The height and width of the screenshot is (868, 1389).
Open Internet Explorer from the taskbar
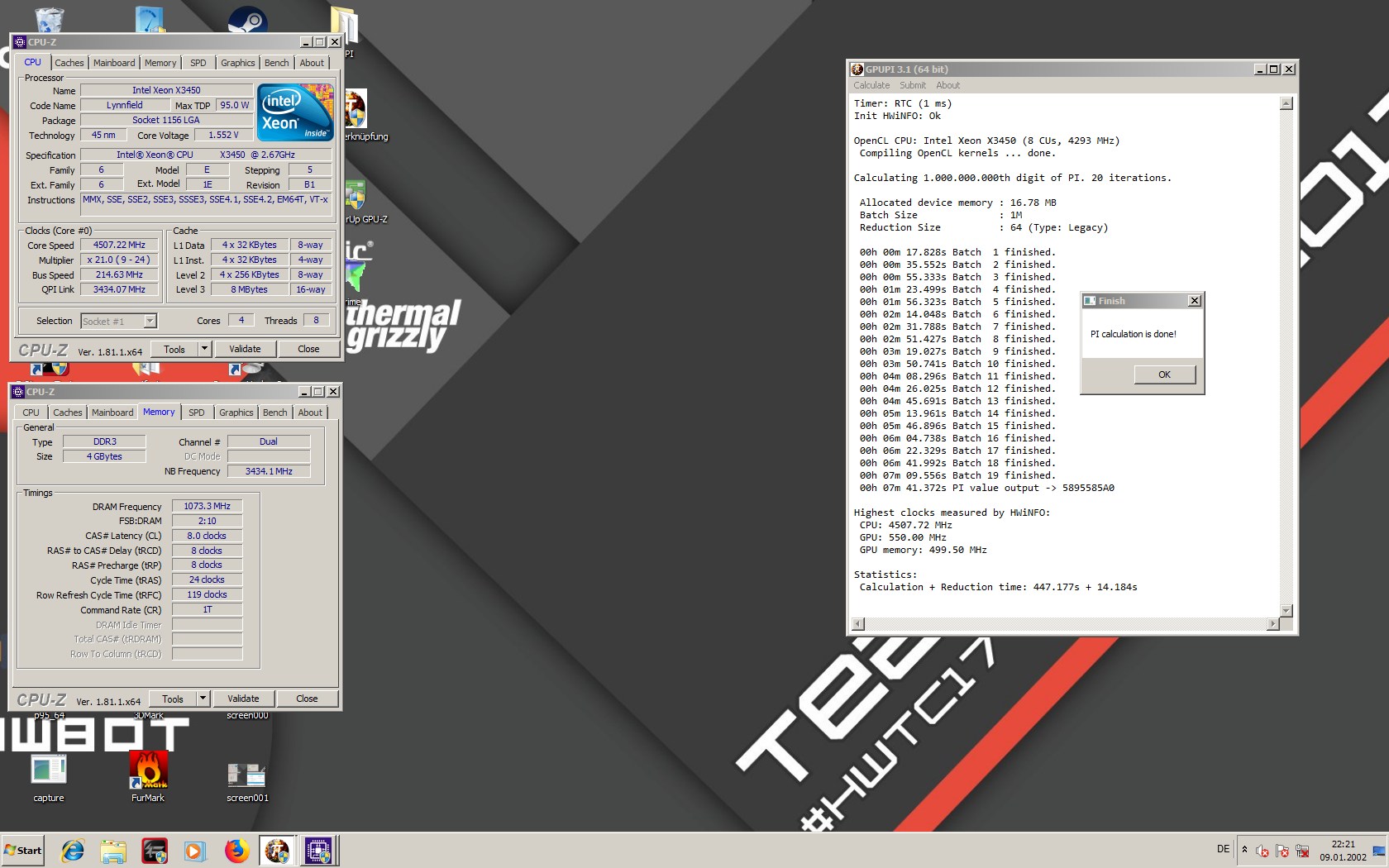coord(73,850)
